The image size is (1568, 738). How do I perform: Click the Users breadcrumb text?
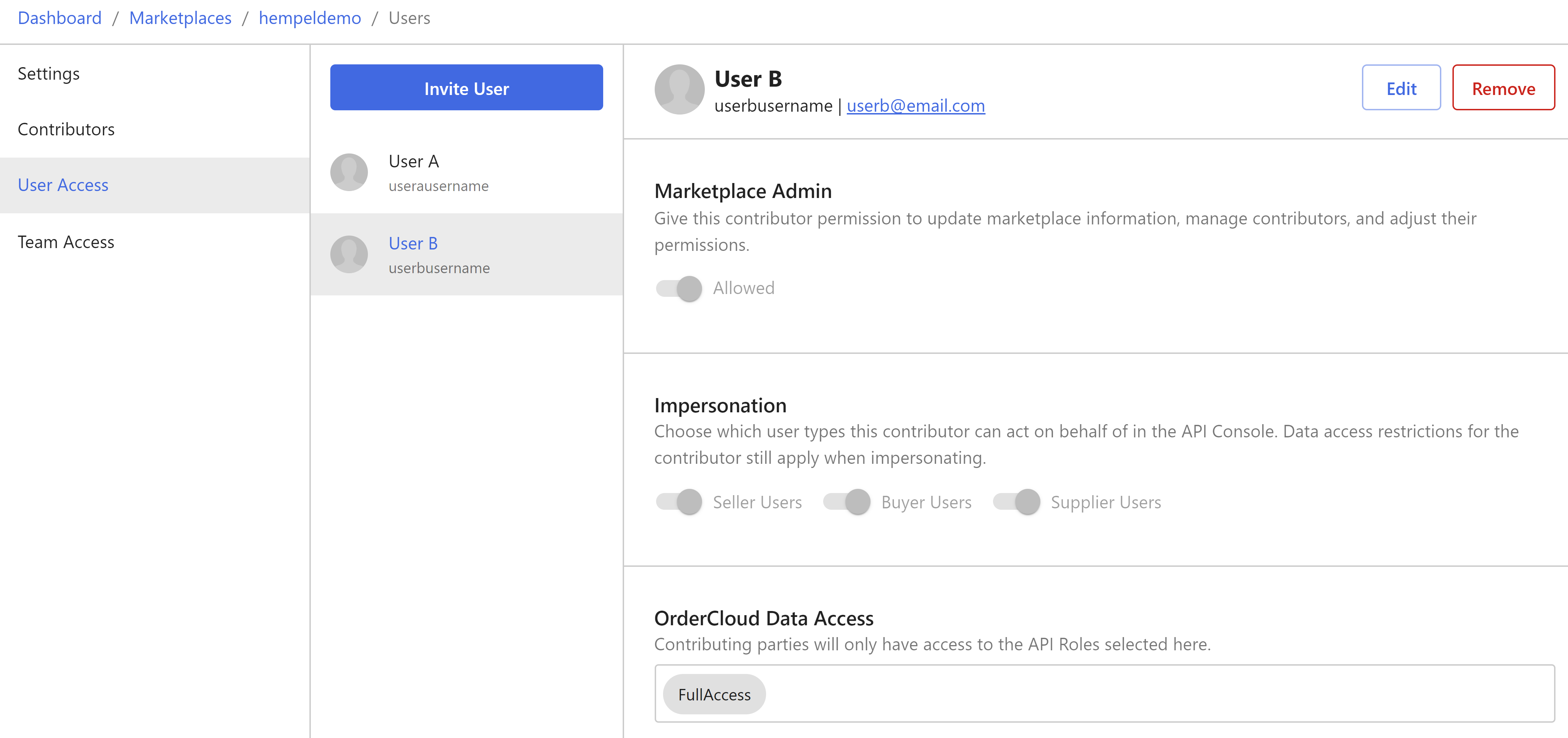click(x=409, y=18)
